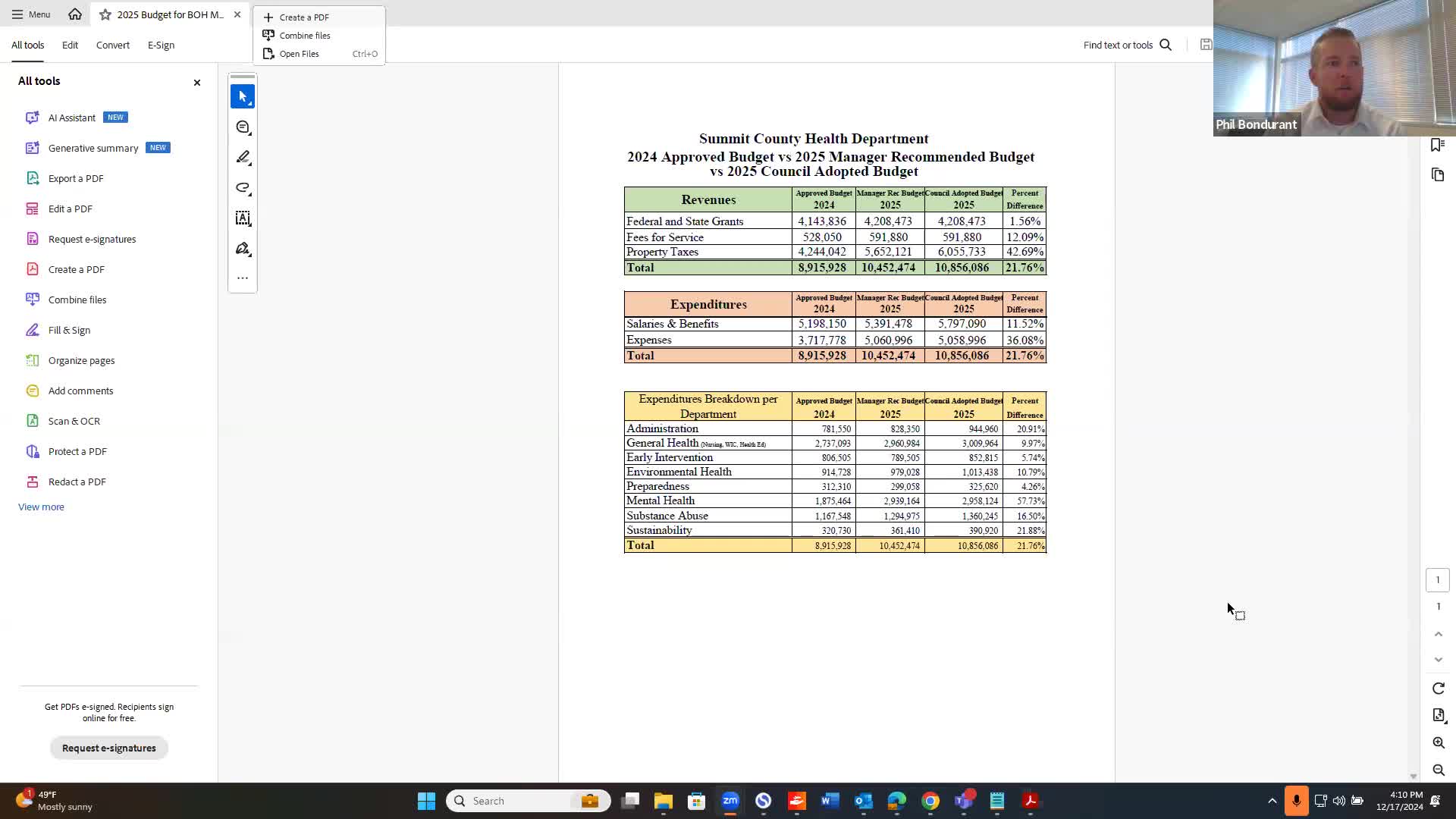This screenshot has width=1456, height=819.
Task: Click the Request e-signatures button at bottom
Action: (x=109, y=748)
